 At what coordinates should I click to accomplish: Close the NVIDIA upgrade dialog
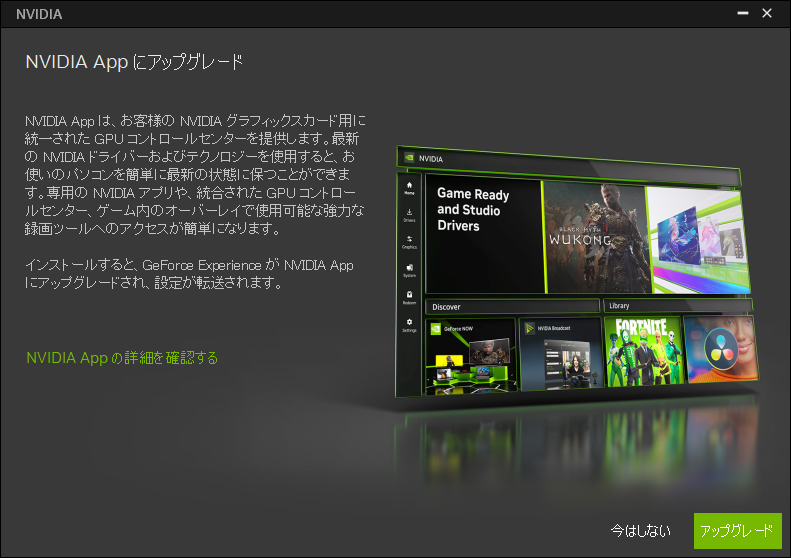pyautogui.click(x=767, y=13)
